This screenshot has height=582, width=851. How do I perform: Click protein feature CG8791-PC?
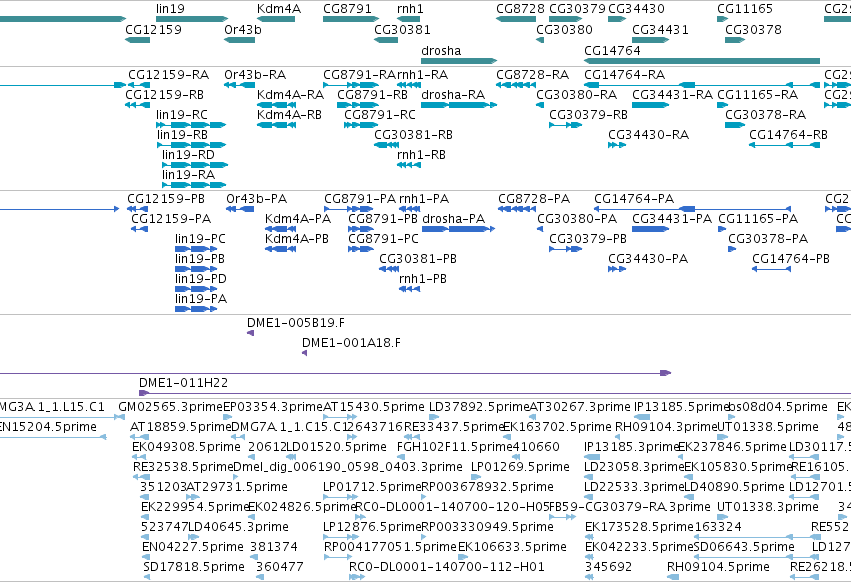360,249
